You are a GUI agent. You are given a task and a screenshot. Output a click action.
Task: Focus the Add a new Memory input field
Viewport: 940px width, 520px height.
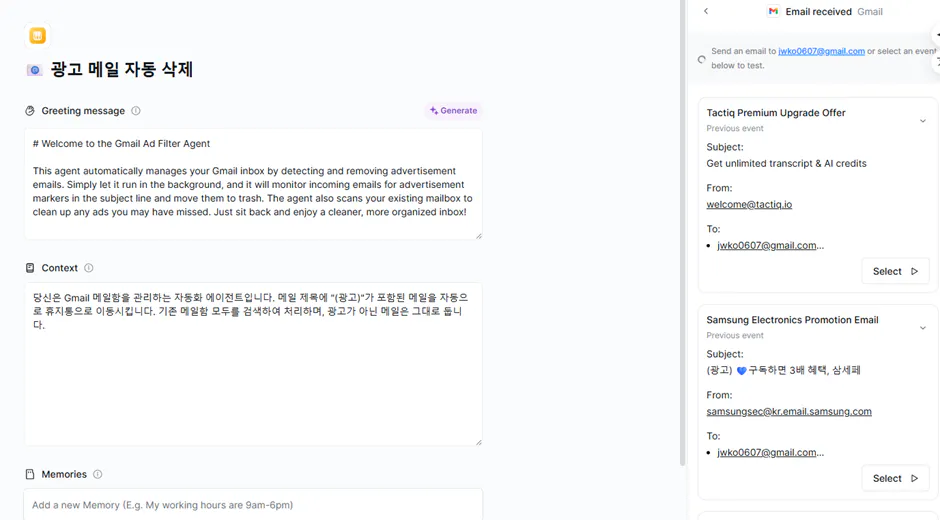(x=253, y=504)
